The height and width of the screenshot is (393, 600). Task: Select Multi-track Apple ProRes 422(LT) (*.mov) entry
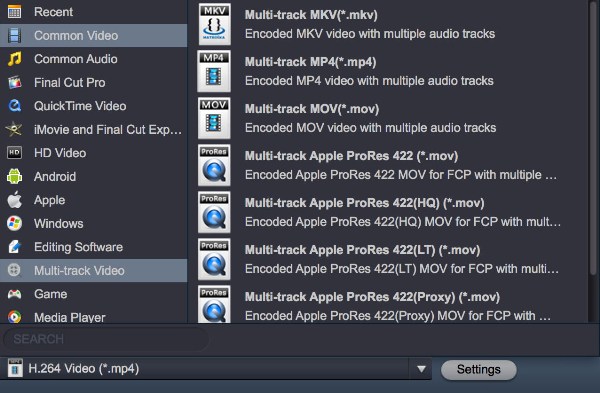pos(392,259)
